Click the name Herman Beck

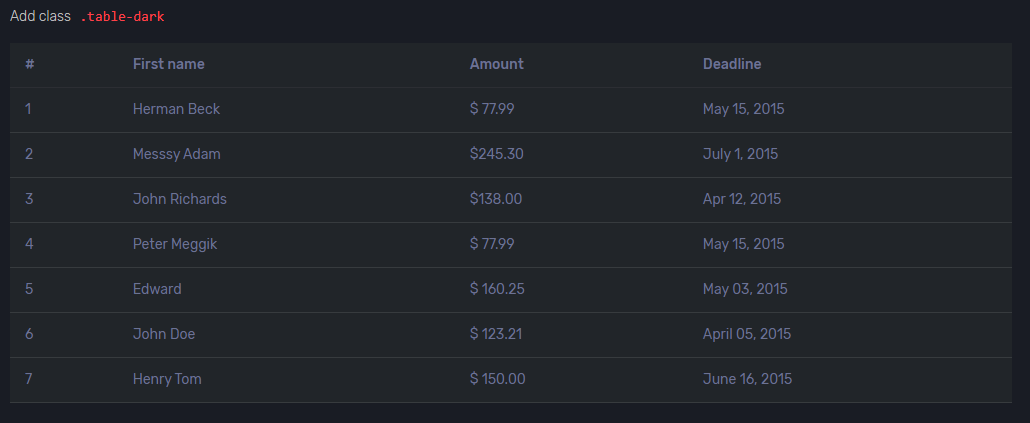click(176, 109)
